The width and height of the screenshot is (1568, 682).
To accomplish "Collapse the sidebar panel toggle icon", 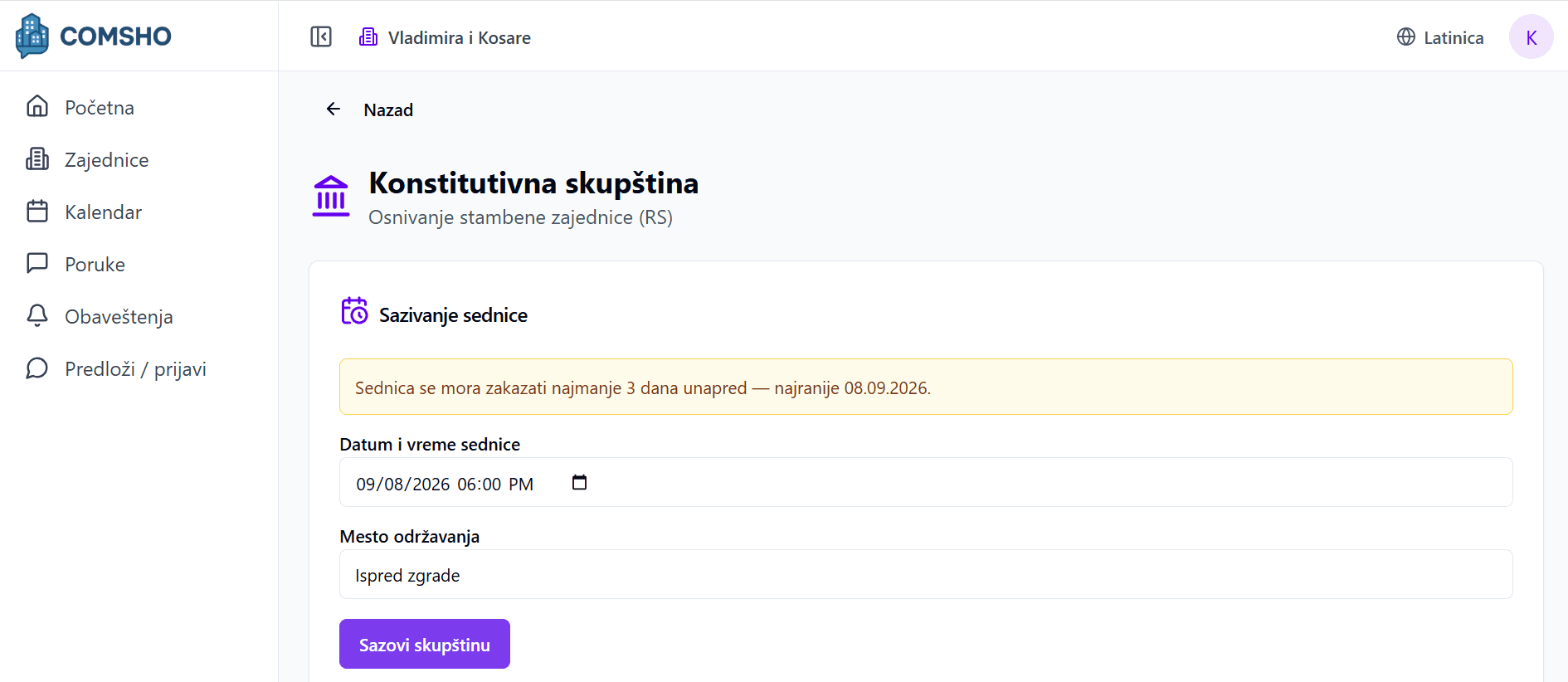I will pyautogui.click(x=321, y=37).
